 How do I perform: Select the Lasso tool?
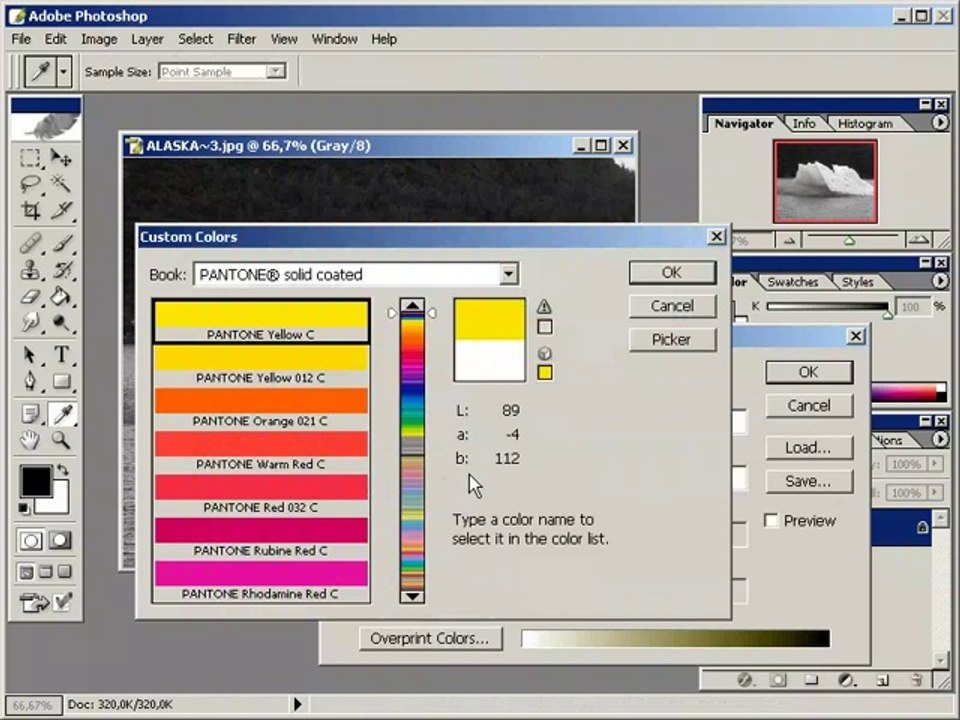[29, 183]
